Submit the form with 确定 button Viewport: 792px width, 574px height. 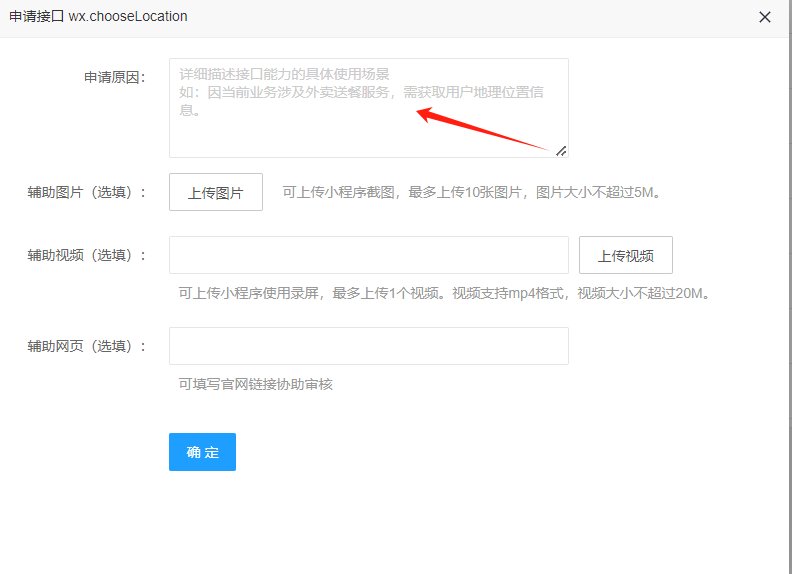[x=202, y=452]
